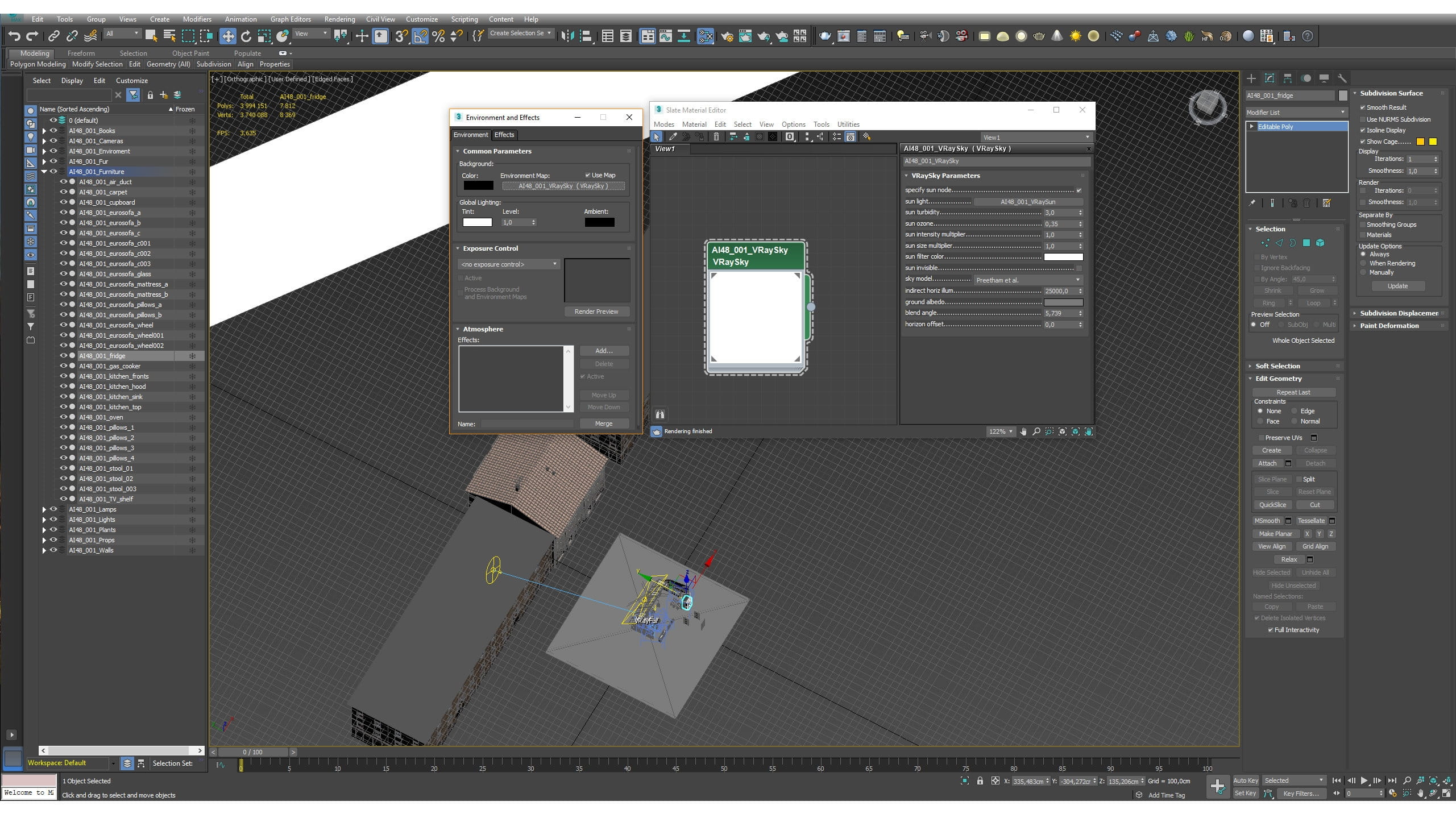
Task: Switch to the Effects tab
Action: tap(504, 135)
